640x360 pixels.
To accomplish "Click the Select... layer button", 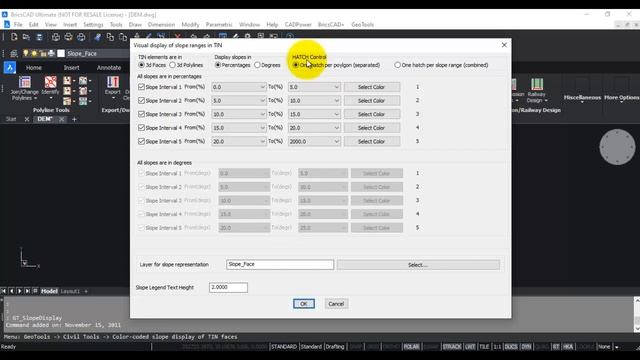I will [x=418, y=265].
